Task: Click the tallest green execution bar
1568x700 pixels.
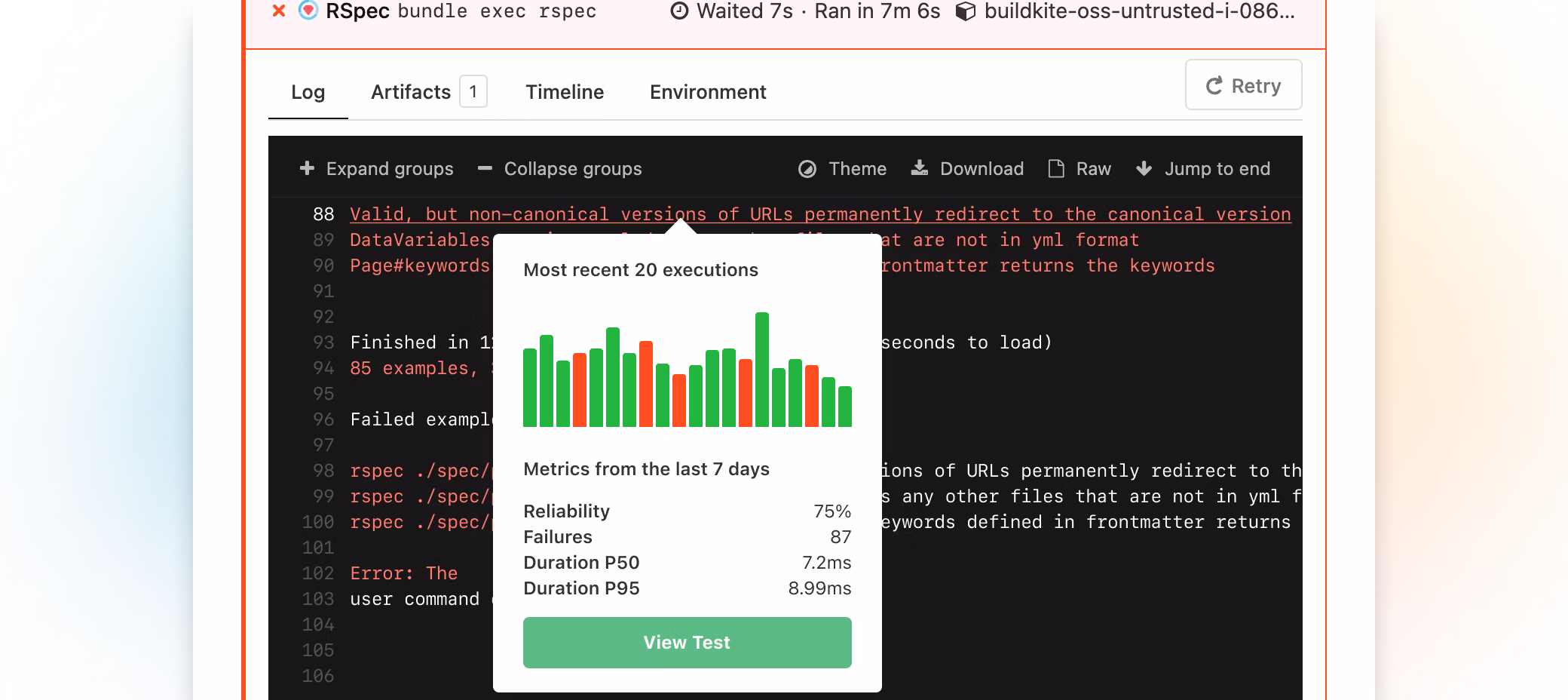Action: point(762,370)
